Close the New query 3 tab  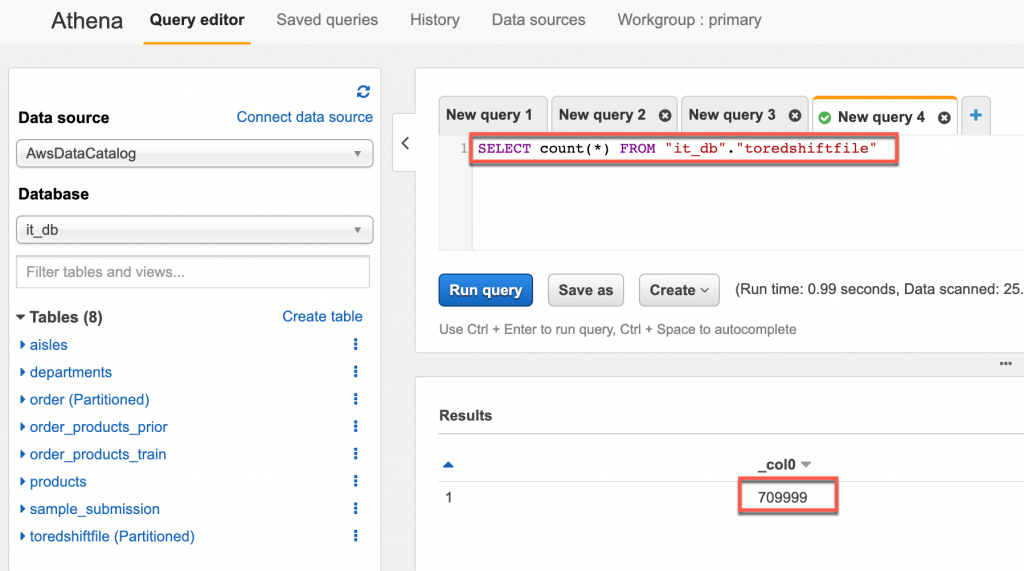pos(795,116)
